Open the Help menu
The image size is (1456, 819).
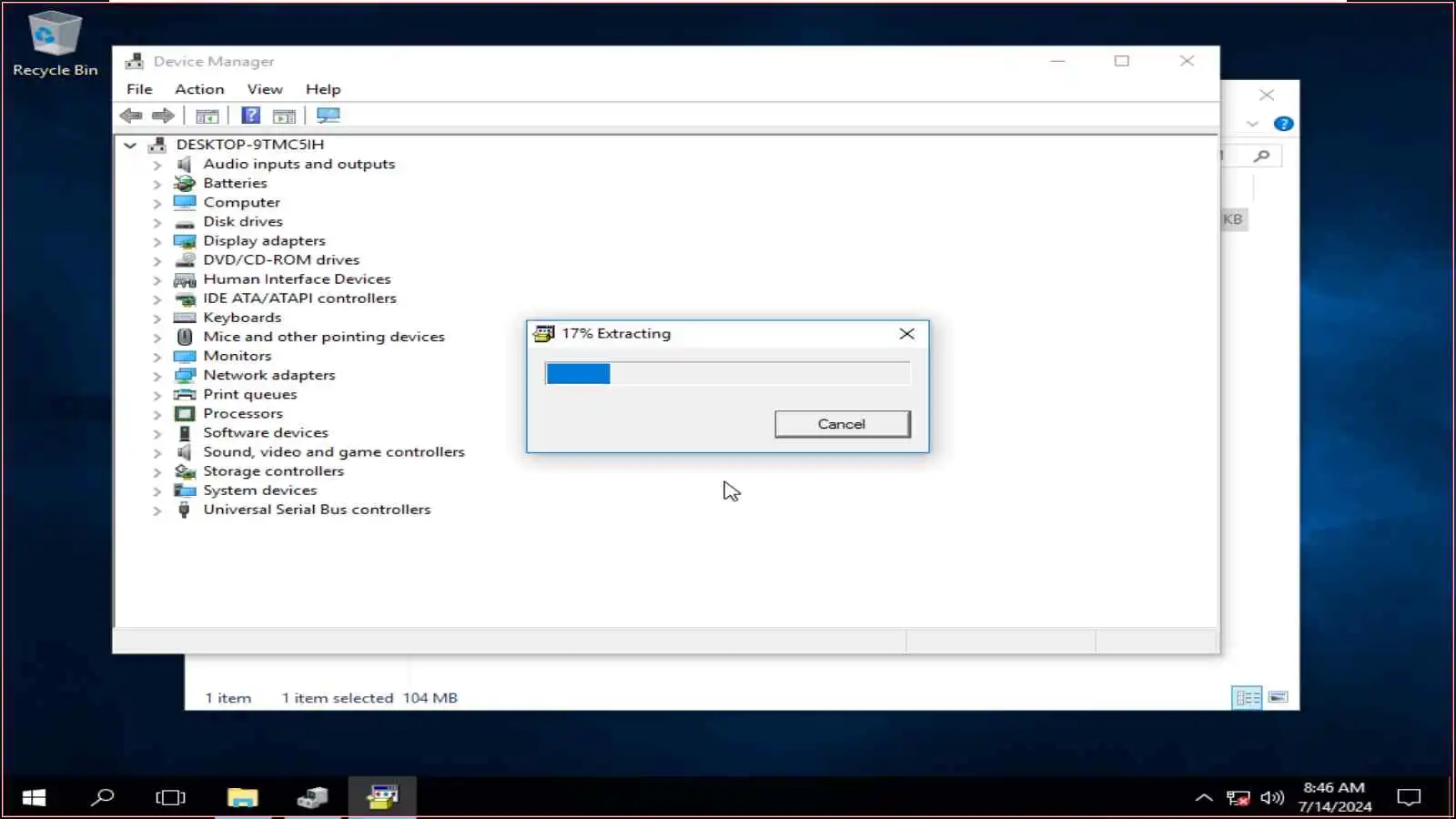pos(323,89)
